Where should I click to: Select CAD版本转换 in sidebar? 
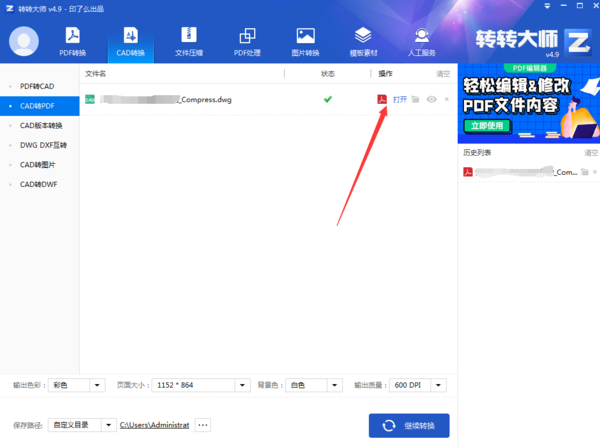(41, 126)
